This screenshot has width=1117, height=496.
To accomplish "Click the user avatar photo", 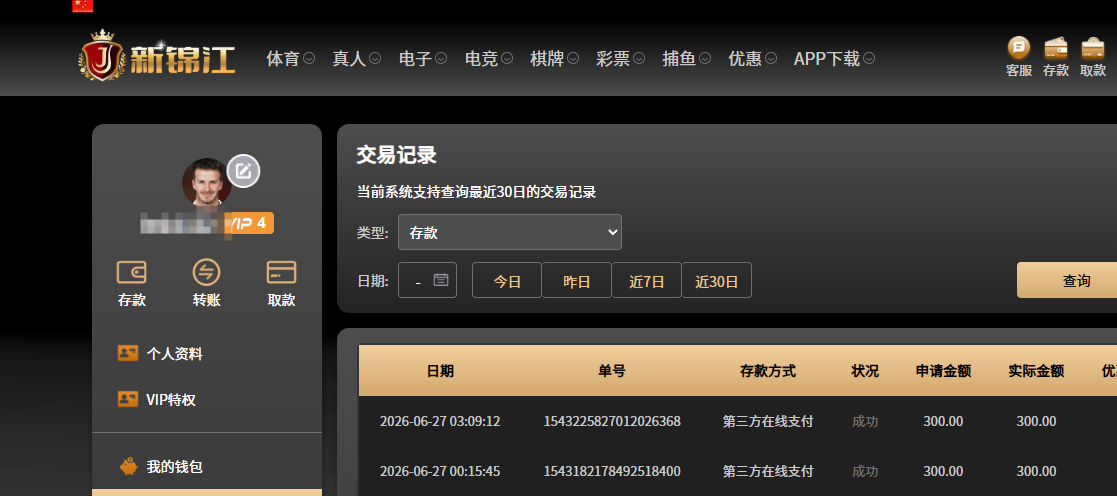I will (x=207, y=182).
